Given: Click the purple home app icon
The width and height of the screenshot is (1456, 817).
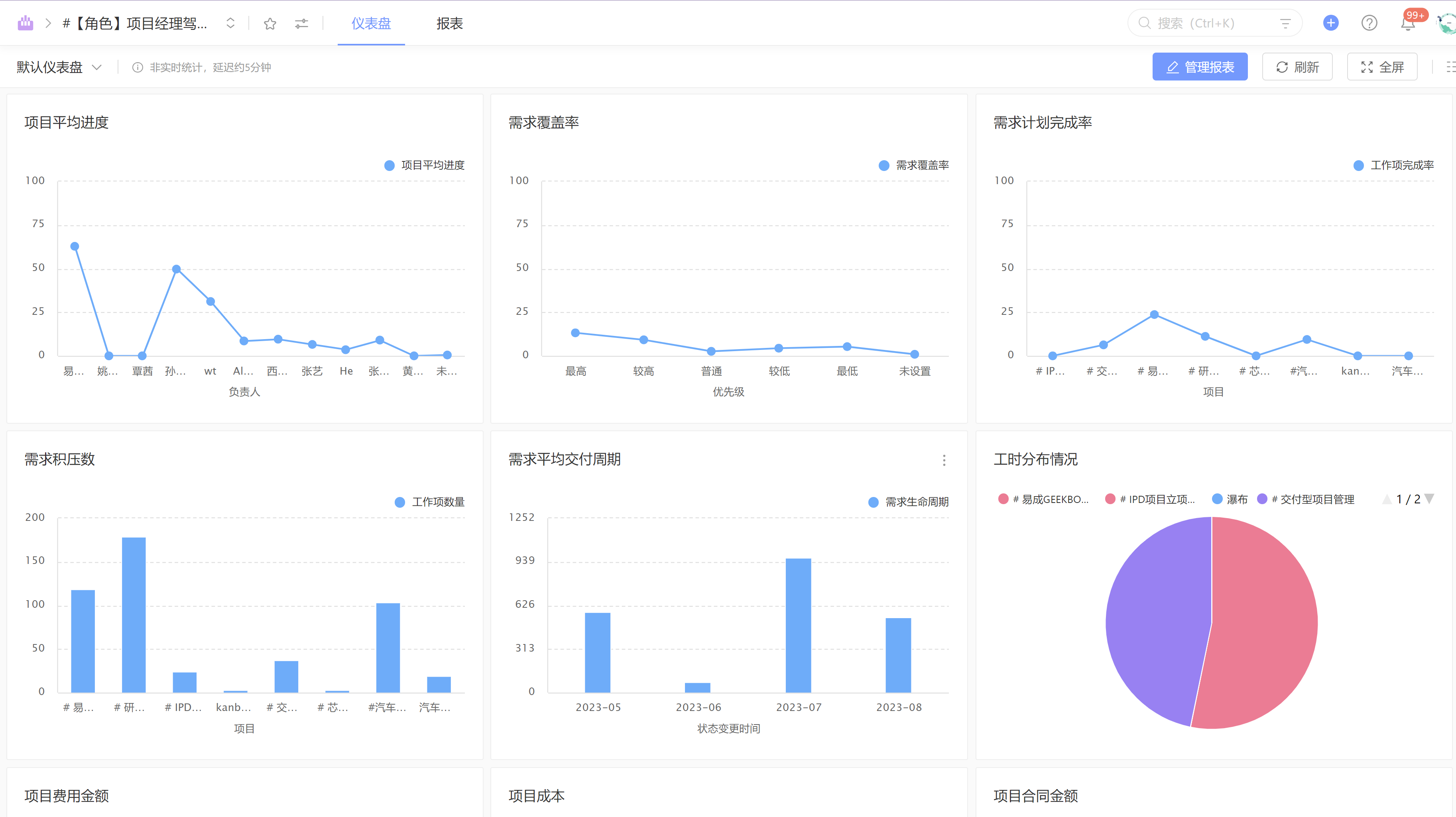Looking at the screenshot, I should click(x=26, y=23).
